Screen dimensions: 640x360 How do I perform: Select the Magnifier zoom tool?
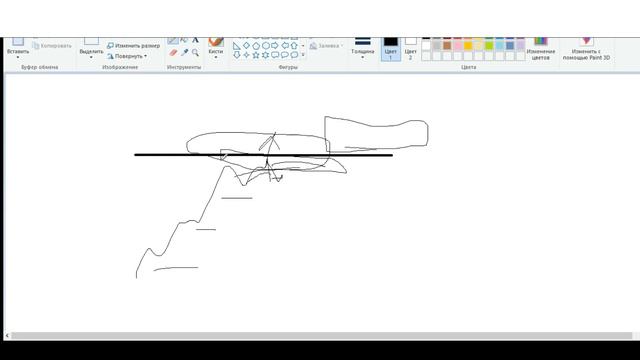tap(196, 53)
